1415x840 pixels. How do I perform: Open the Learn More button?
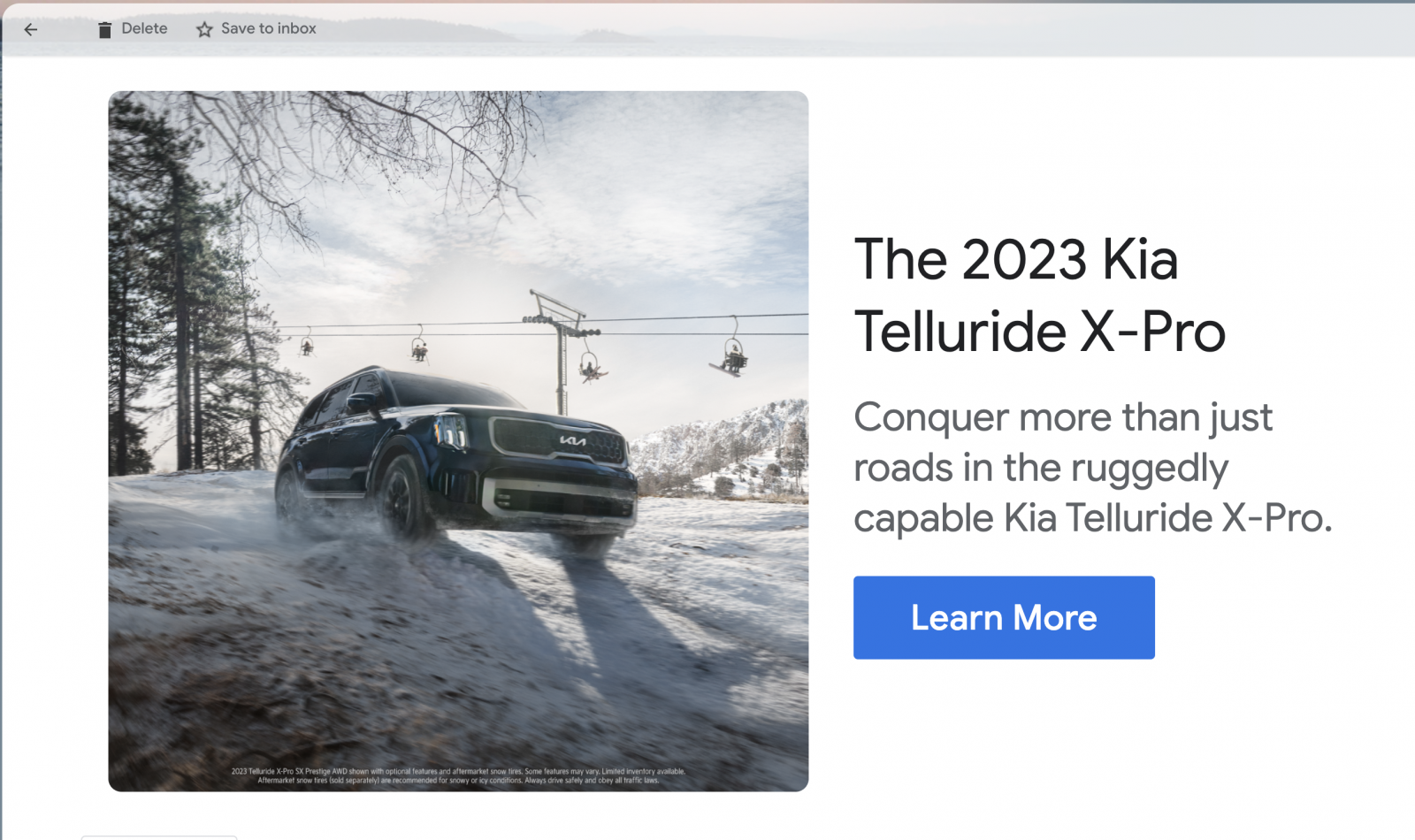click(x=1004, y=617)
